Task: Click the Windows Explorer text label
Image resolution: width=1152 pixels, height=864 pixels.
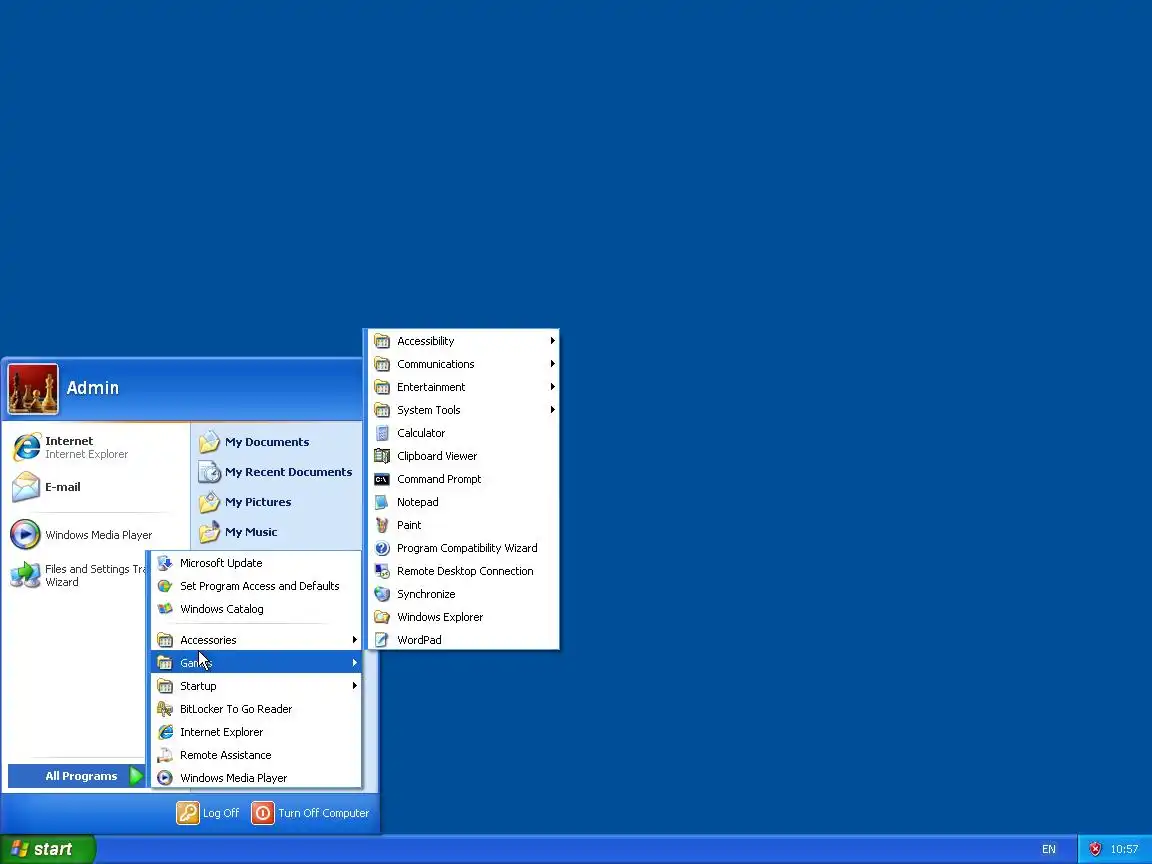Action: click(x=440, y=617)
